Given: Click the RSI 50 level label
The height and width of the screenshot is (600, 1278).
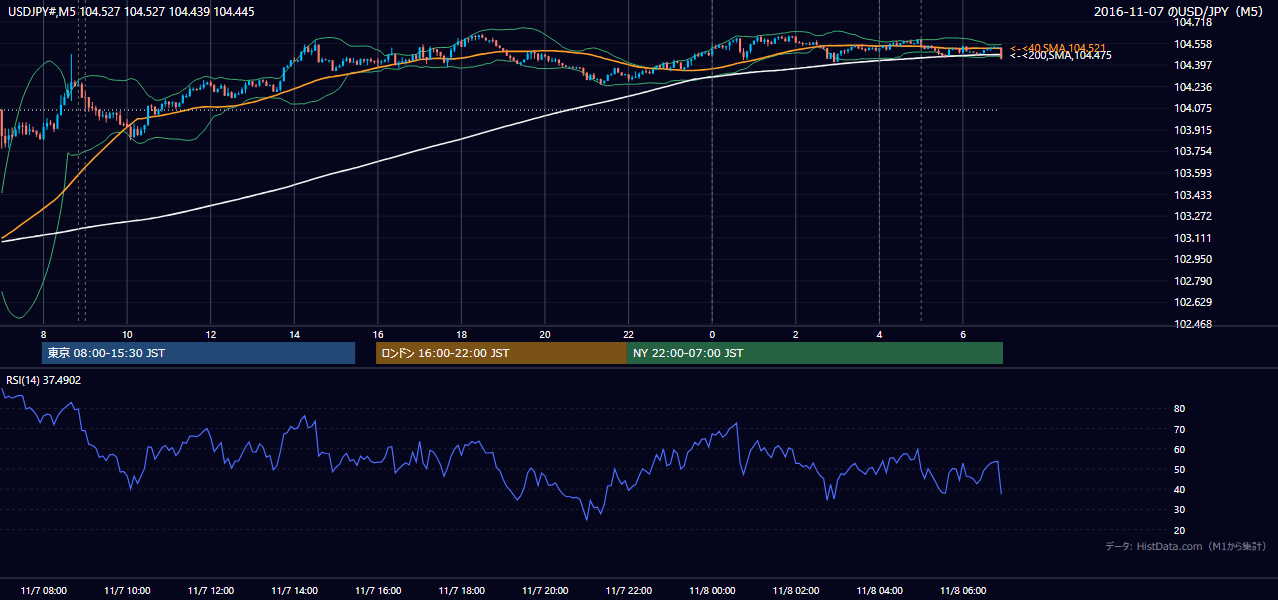Looking at the screenshot, I should point(1180,470).
